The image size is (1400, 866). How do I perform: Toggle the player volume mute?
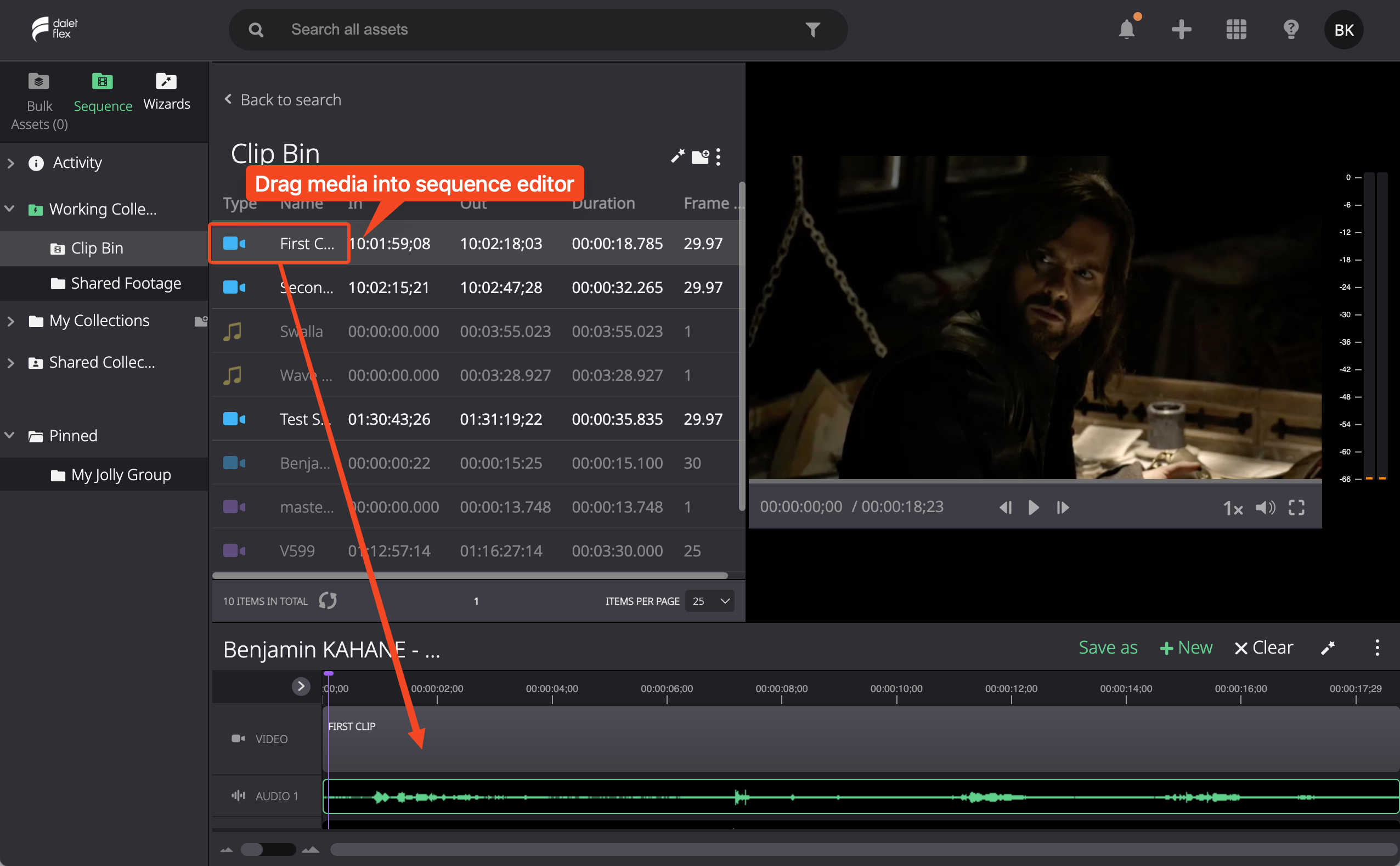1265,507
